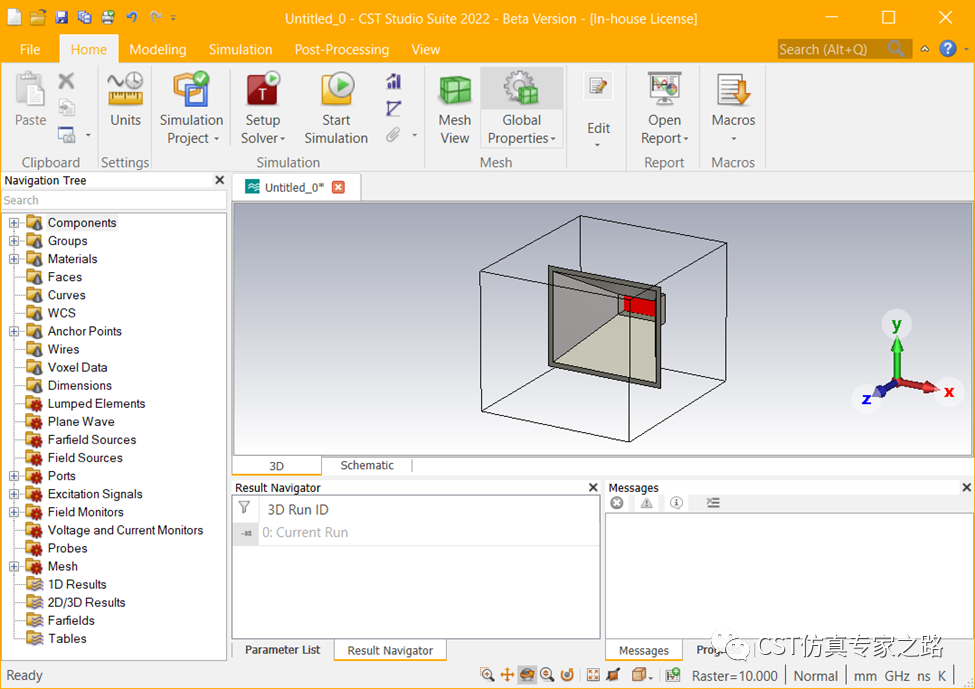975x689 pixels.
Task: Open Mesh View
Action: pyautogui.click(x=455, y=108)
